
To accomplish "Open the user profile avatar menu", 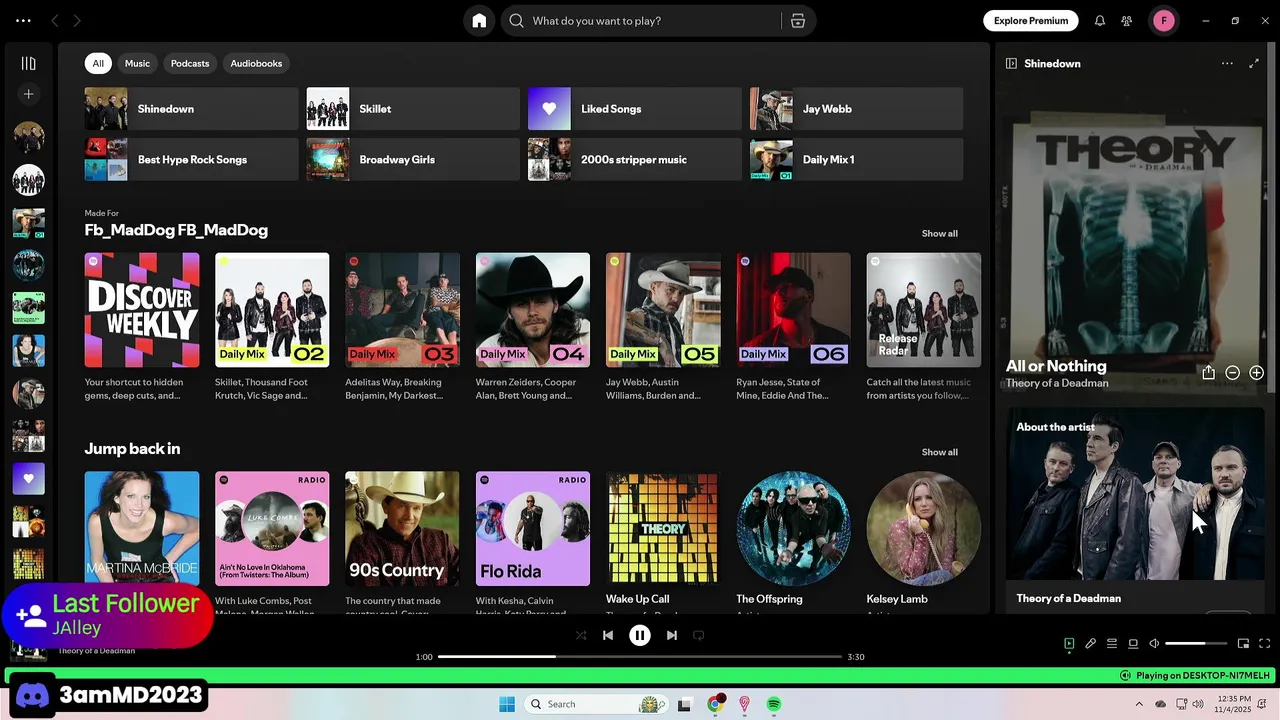I will coord(1164,21).
